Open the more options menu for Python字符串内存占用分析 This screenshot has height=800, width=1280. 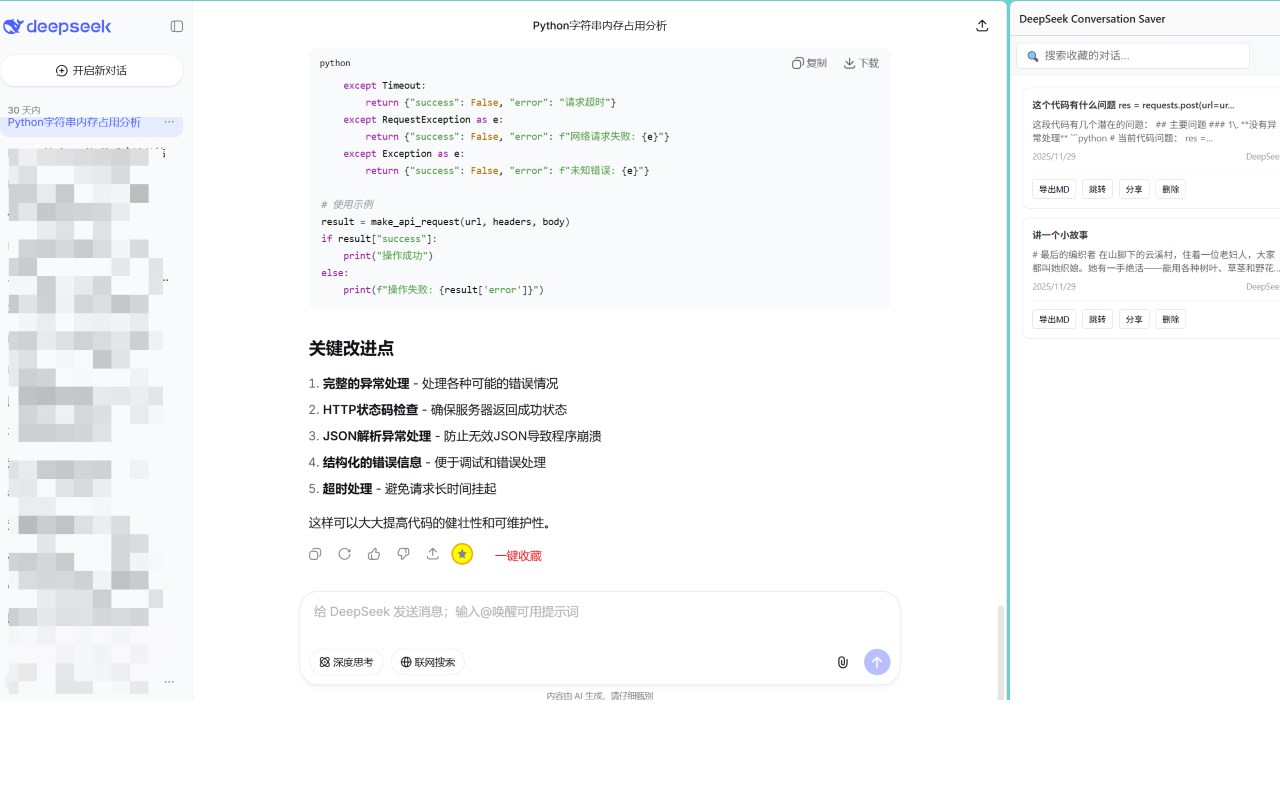coord(169,122)
